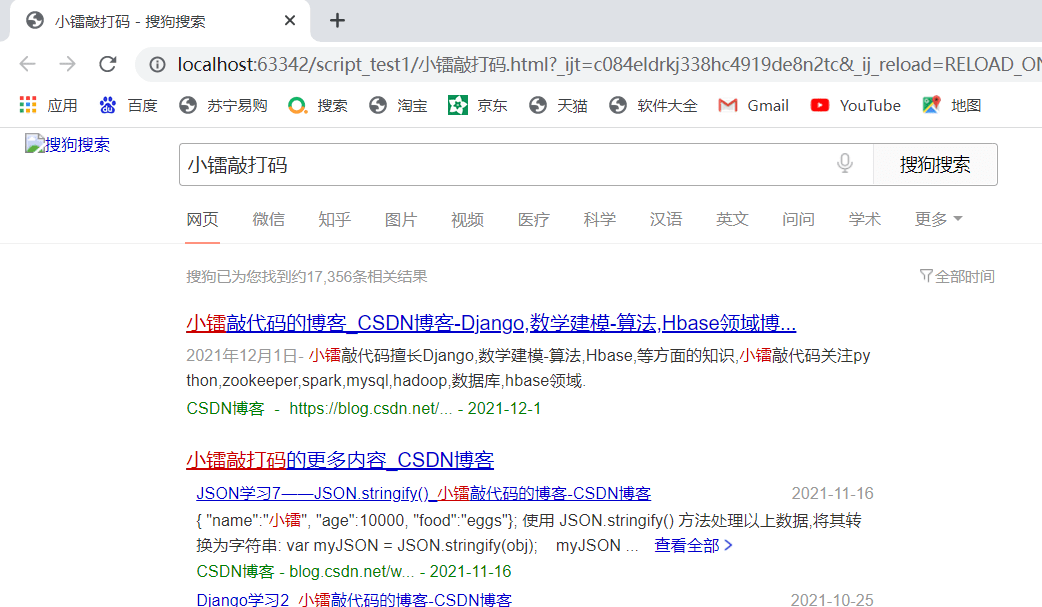Image resolution: width=1042 pixels, height=607 pixels.
Task: Select the 网页 tab
Action: (202, 219)
